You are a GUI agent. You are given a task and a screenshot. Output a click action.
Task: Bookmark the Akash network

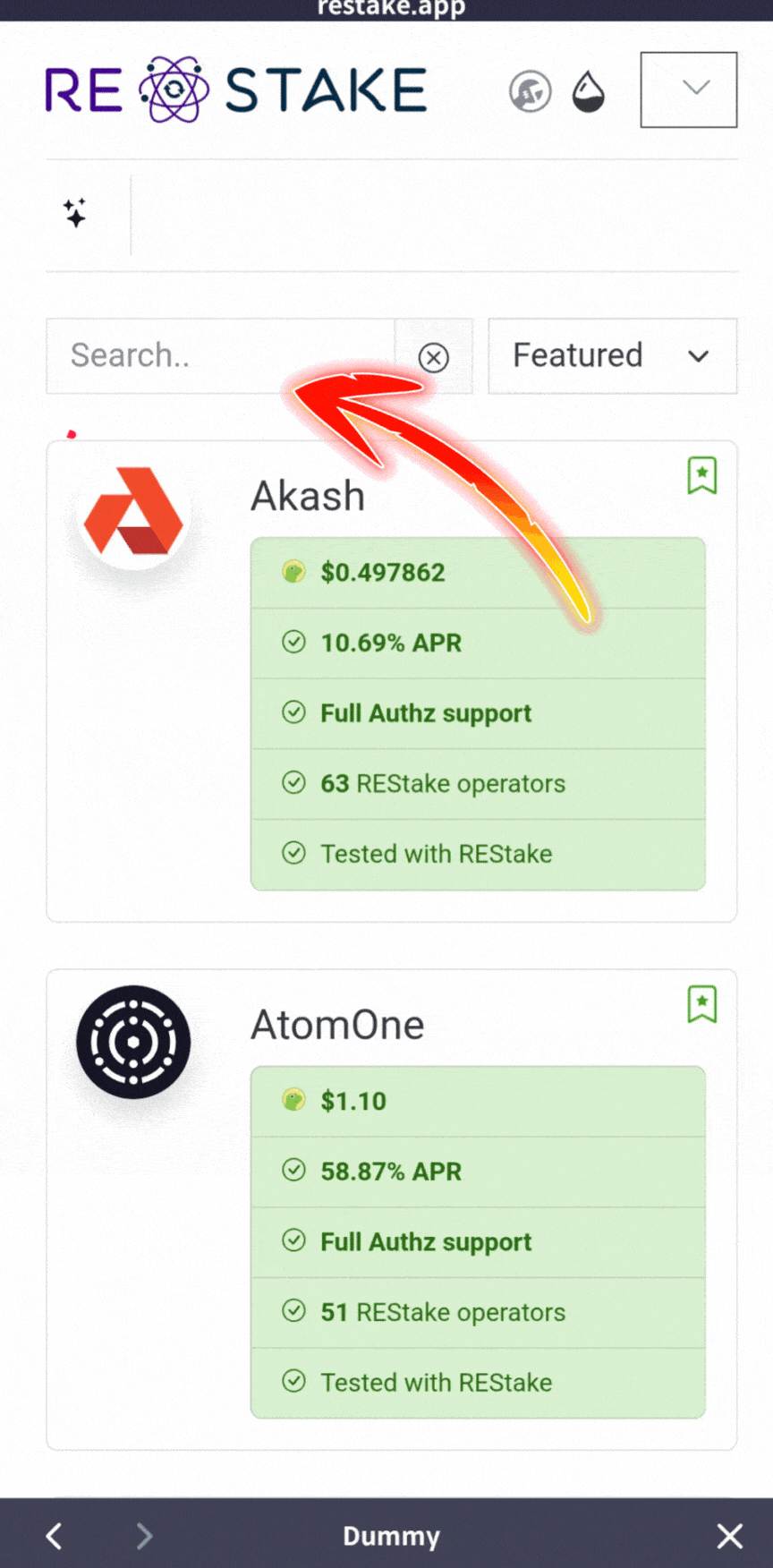coord(703,475)
